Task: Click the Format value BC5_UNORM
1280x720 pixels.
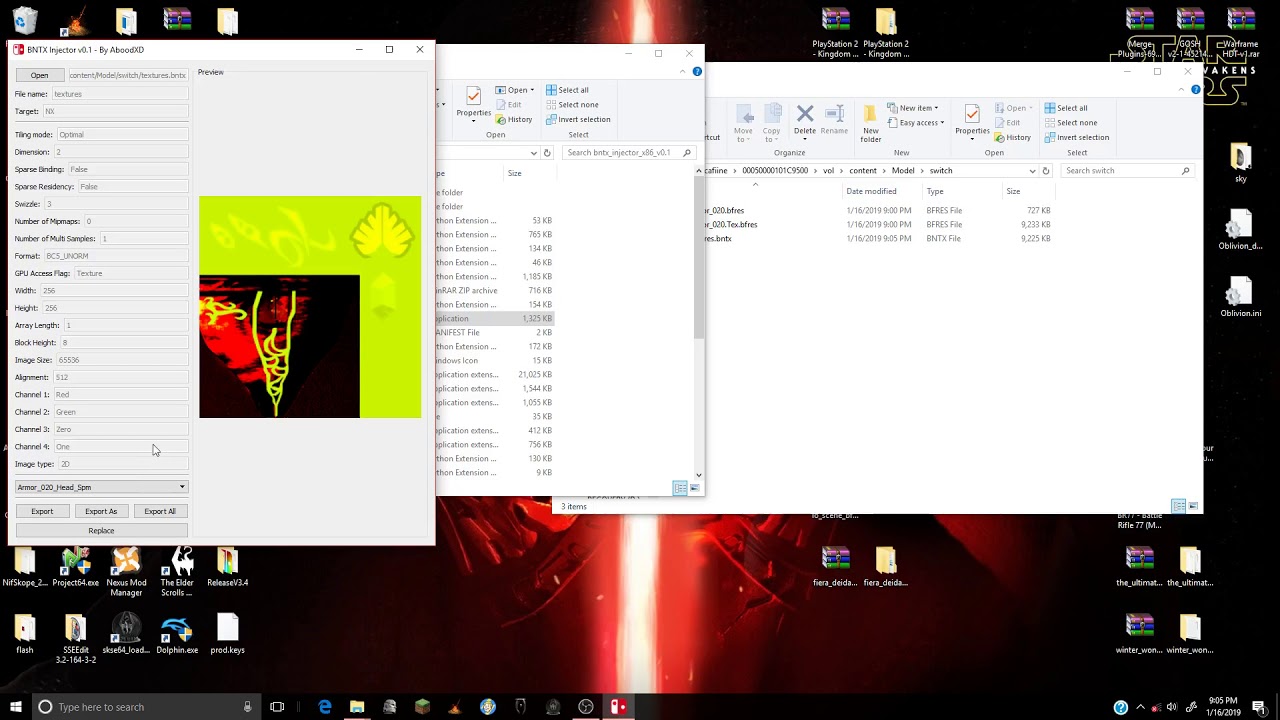Action: click(115, 256)
